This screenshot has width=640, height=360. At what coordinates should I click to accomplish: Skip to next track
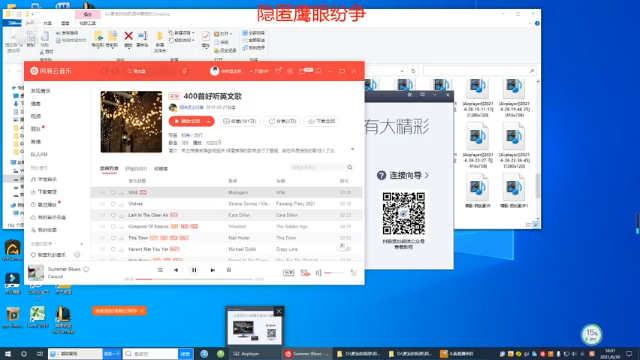pos(213,270)
